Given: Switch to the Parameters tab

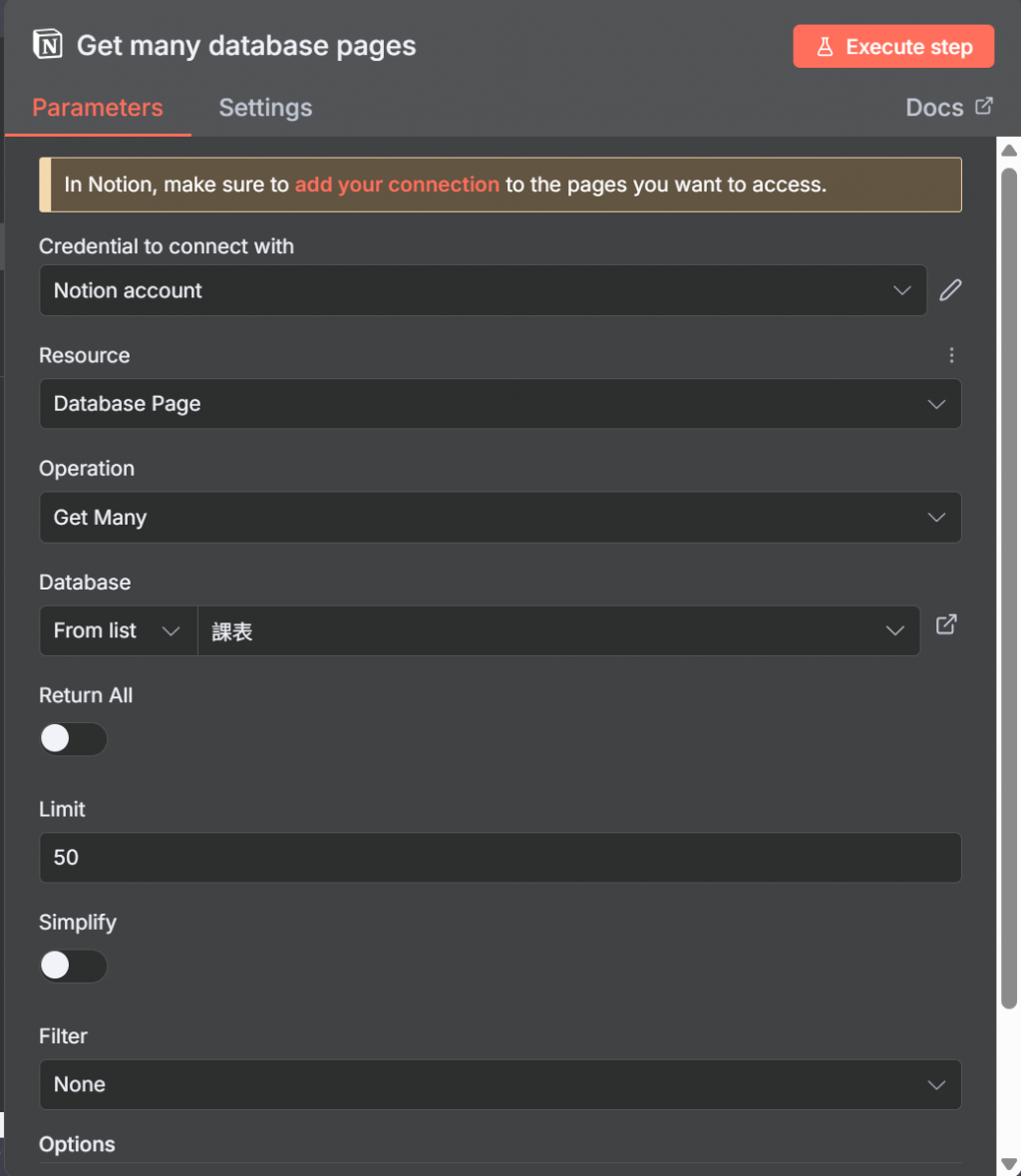Looking at the screenshot, I should point(98,108).
